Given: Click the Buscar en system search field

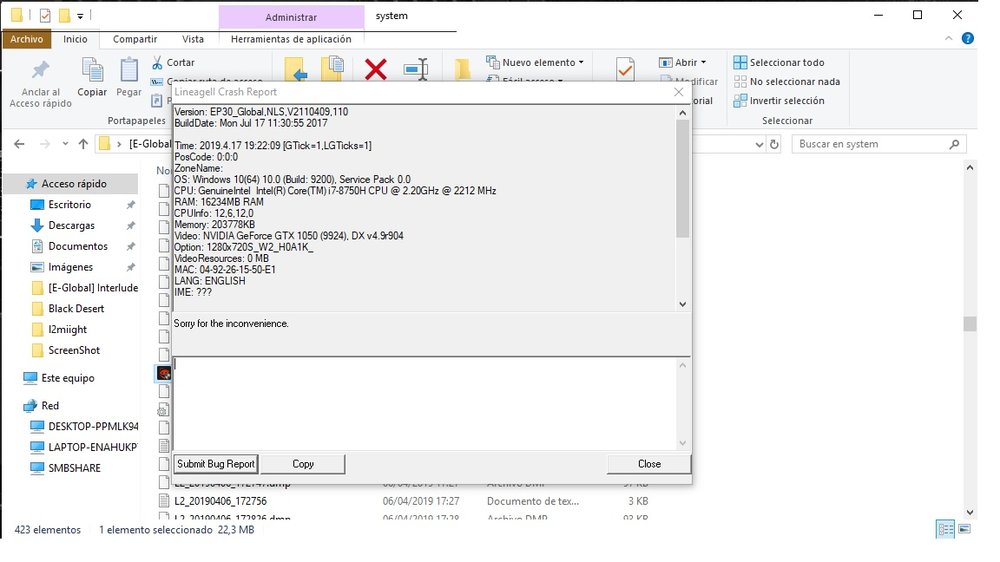Looking at the screenshot, I should pos(872,144).
